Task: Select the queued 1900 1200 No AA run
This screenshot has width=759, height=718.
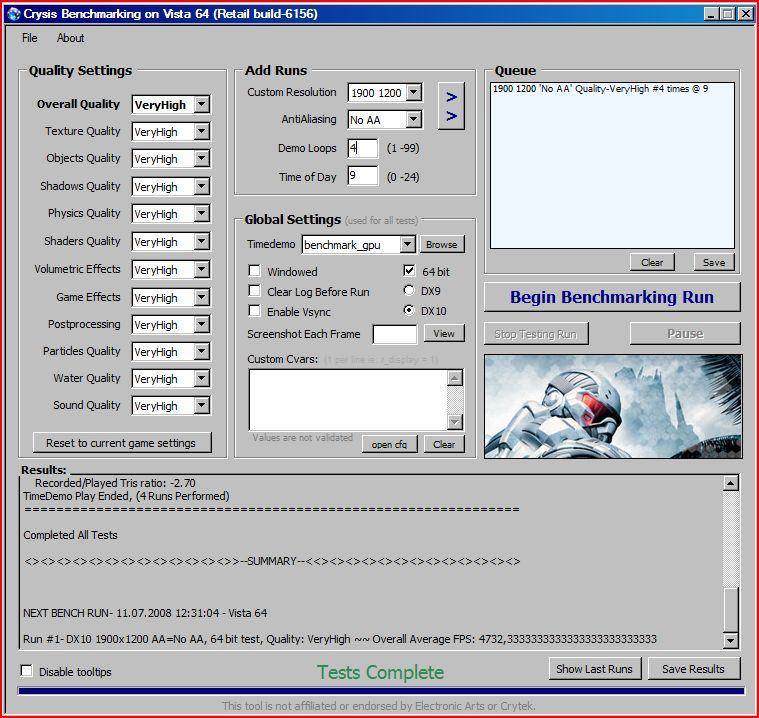Action: pyautogui.click(x=600, y=89)
